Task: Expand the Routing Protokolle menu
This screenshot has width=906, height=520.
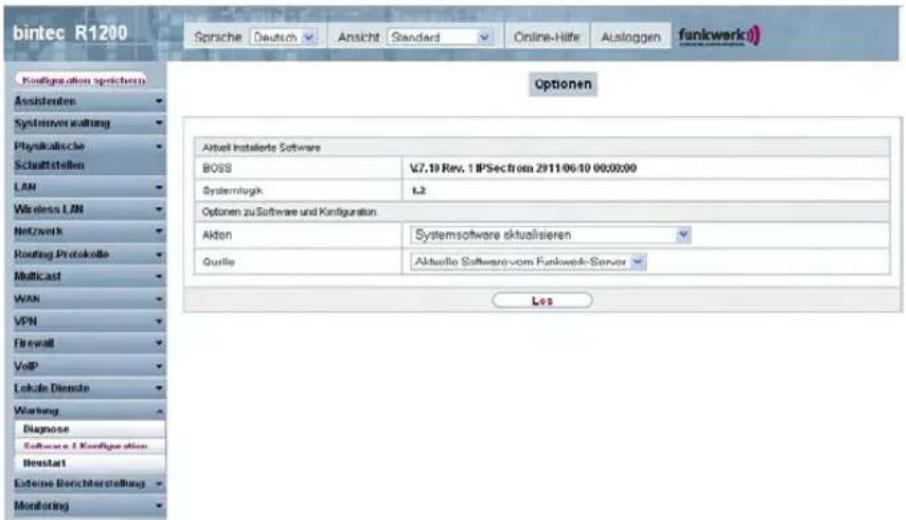Action: tap(88, 254)
